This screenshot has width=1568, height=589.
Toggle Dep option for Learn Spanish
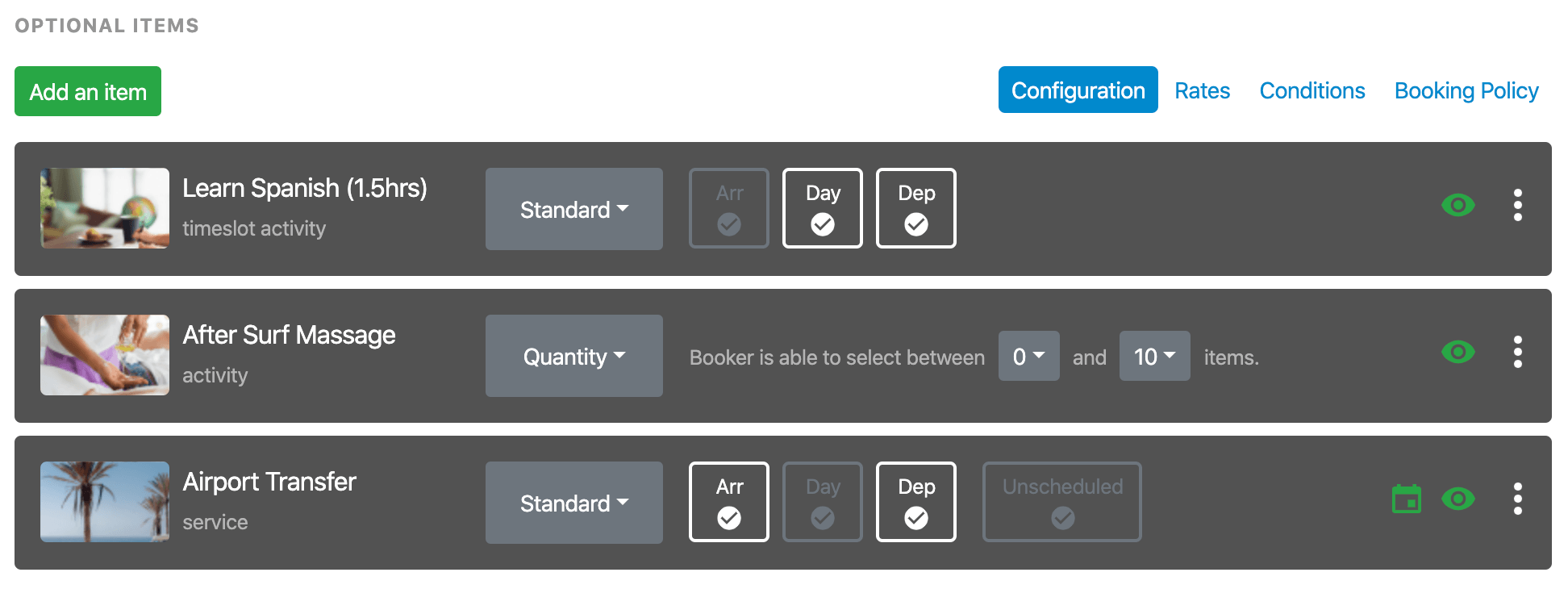916,208
